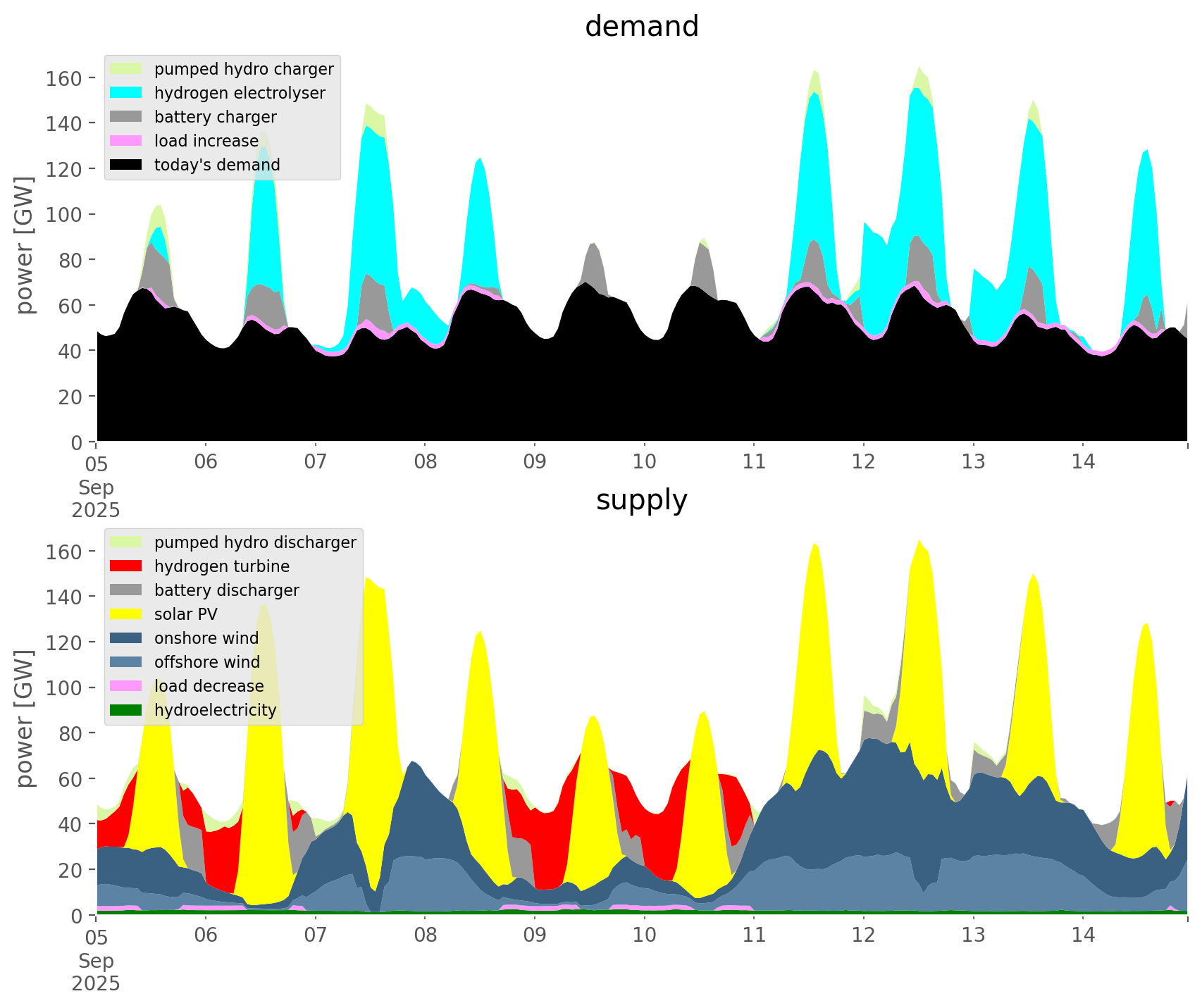Screen dimensions: 1202x1008
Task: Click the pink load increase legend swatch
Action: tap(127, 141)
